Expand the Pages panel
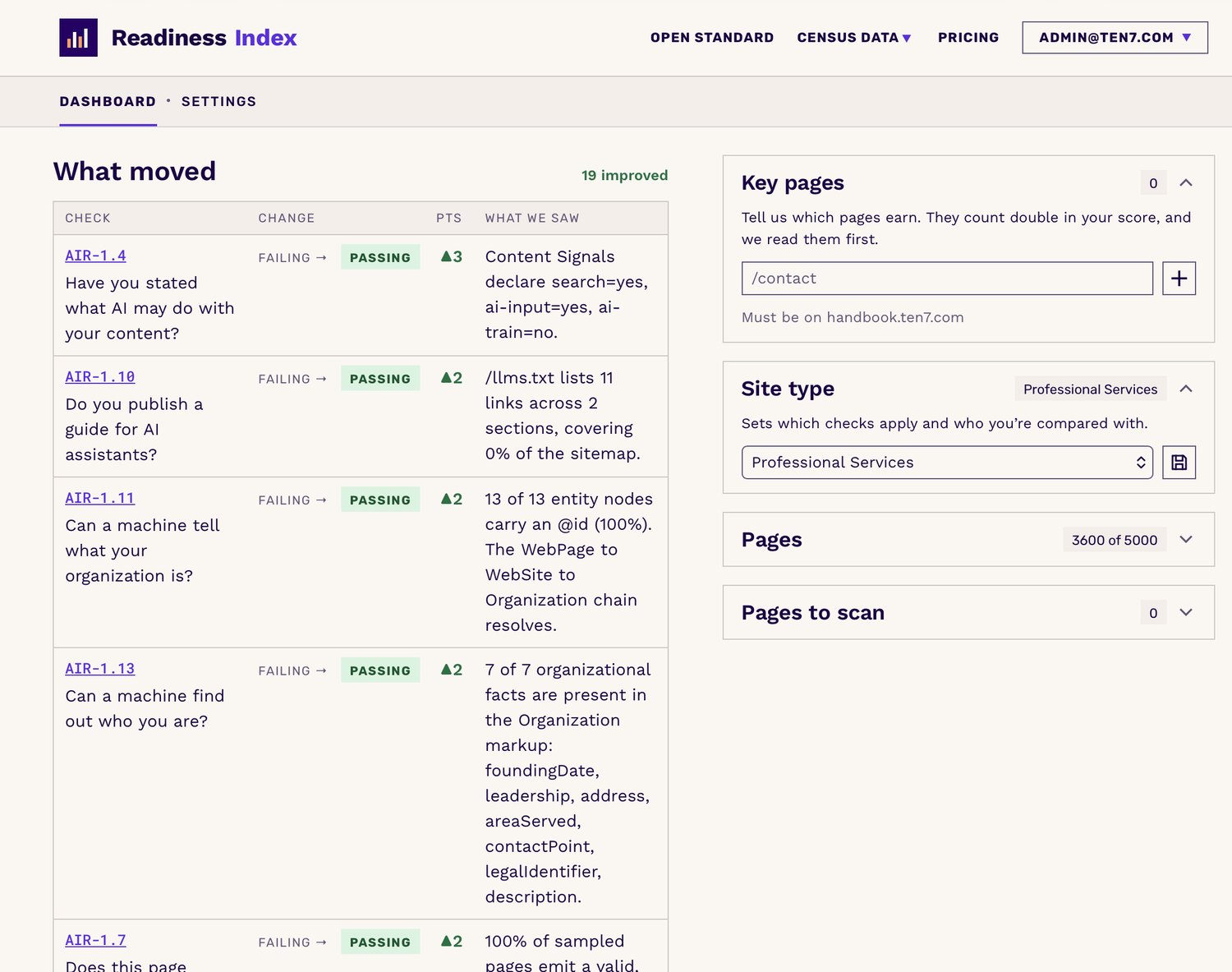Screen dimensions: 1232x972 pos(1185,540)
